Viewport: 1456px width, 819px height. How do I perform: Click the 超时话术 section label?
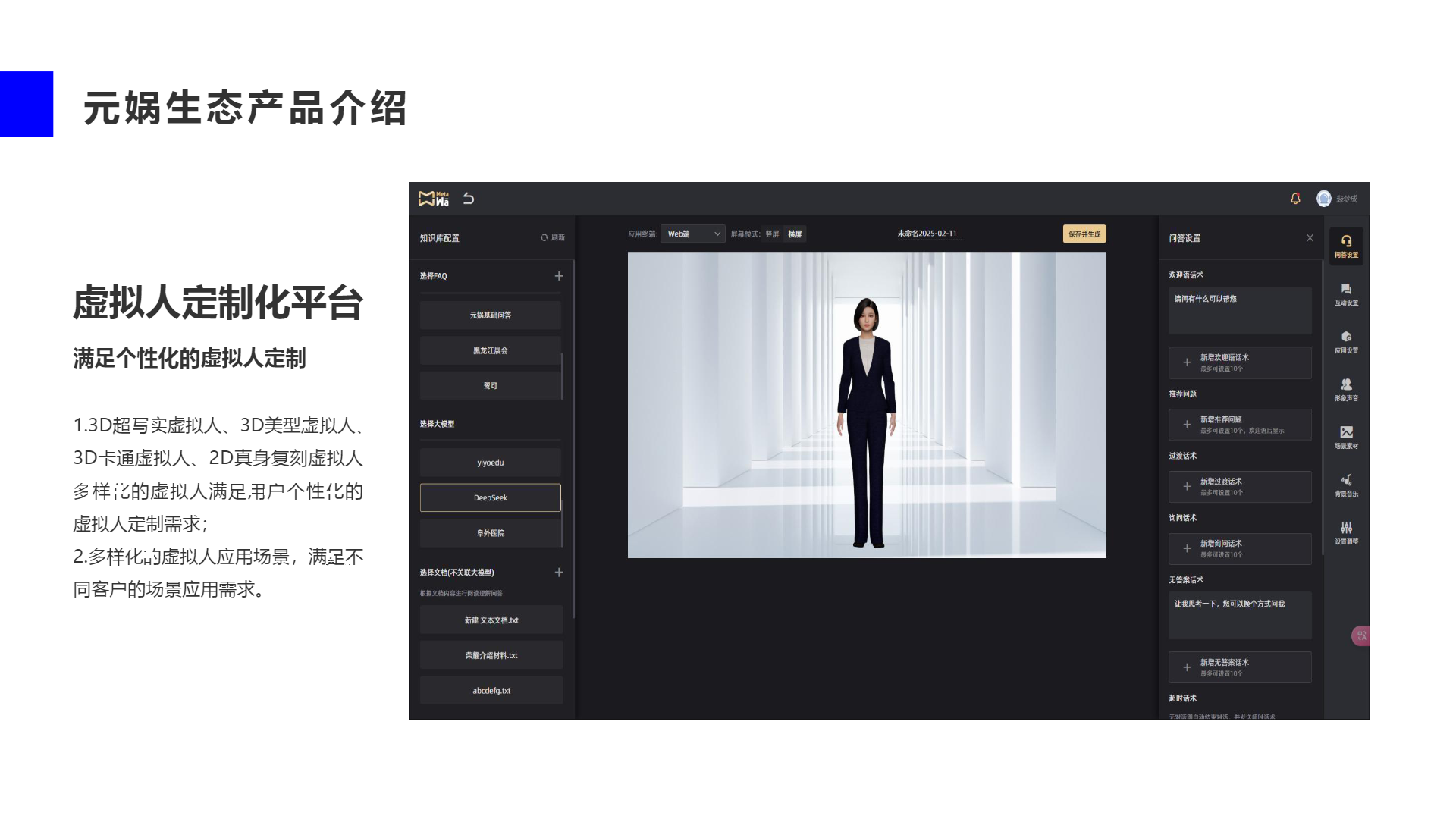pos(1183,698)
